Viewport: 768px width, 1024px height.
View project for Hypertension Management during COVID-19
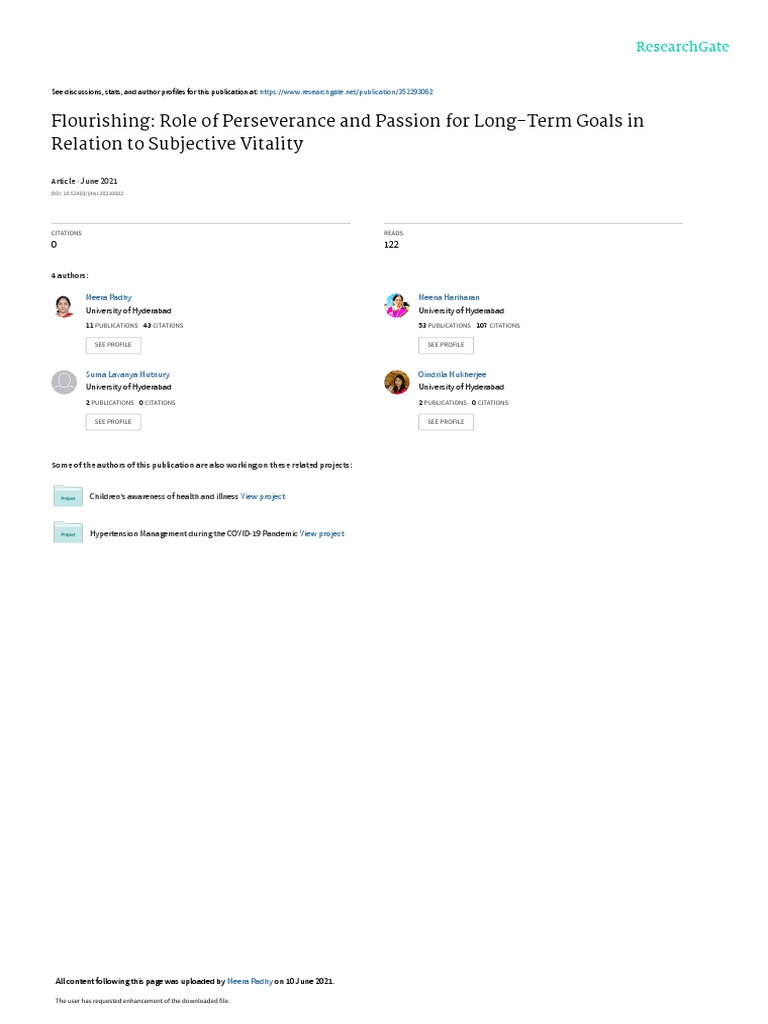pos(322,534)
